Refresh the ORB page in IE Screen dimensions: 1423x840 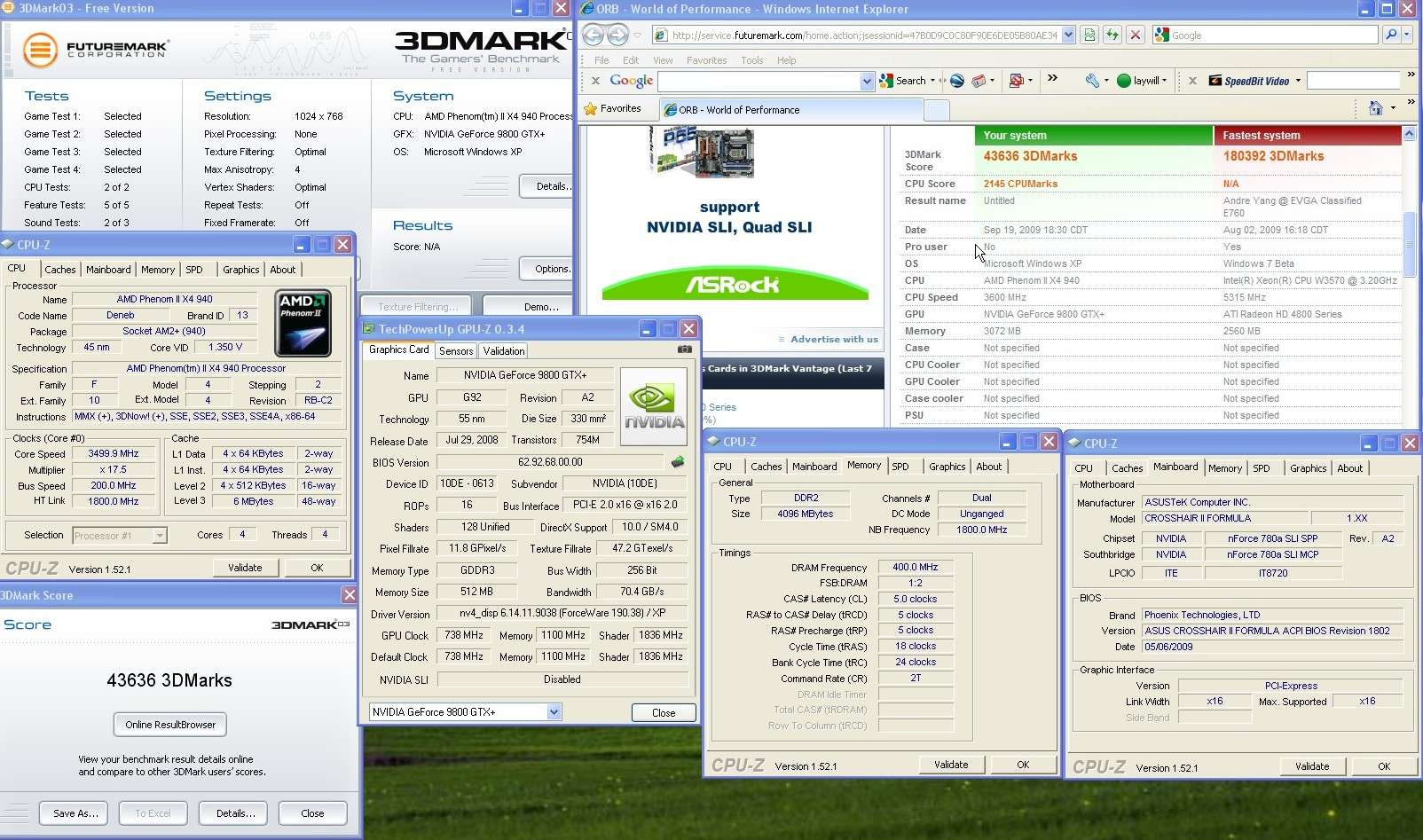pos(1112,35)
